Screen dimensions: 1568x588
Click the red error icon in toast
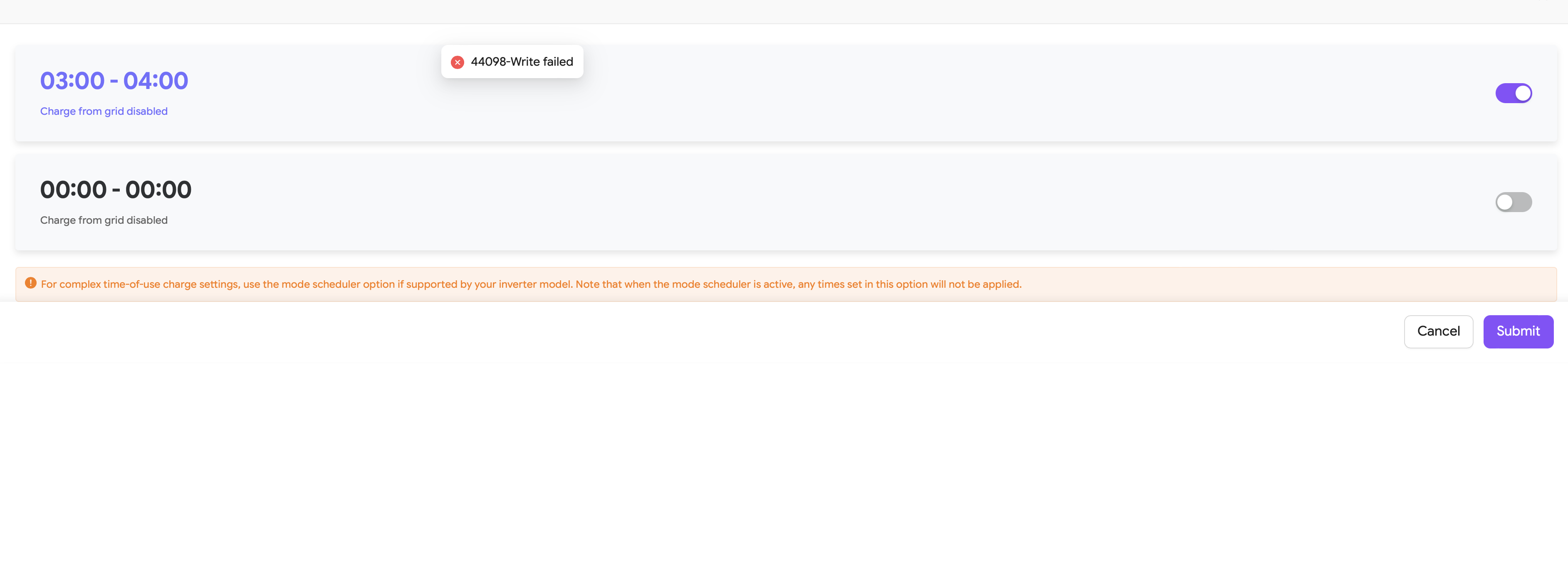[457, 62]
